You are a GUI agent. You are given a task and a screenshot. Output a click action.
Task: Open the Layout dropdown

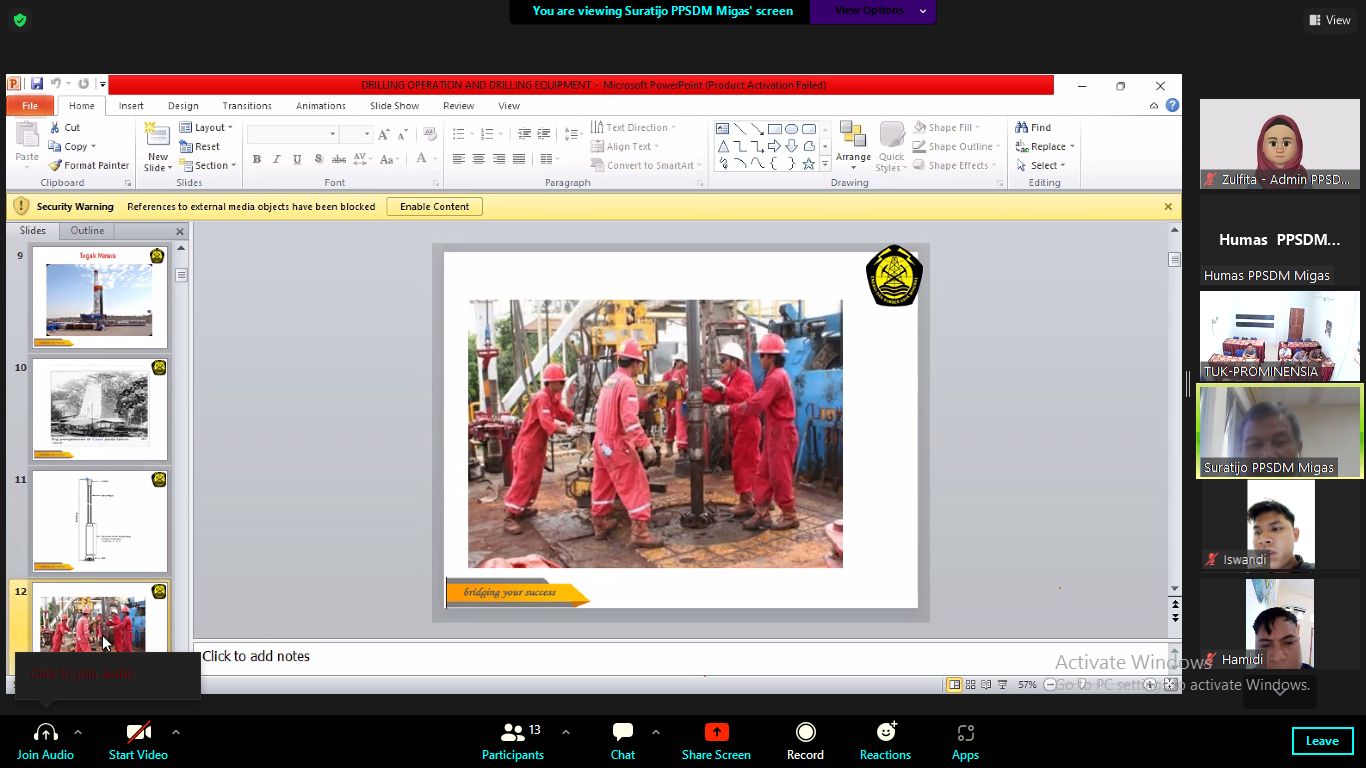pos(206,127)
